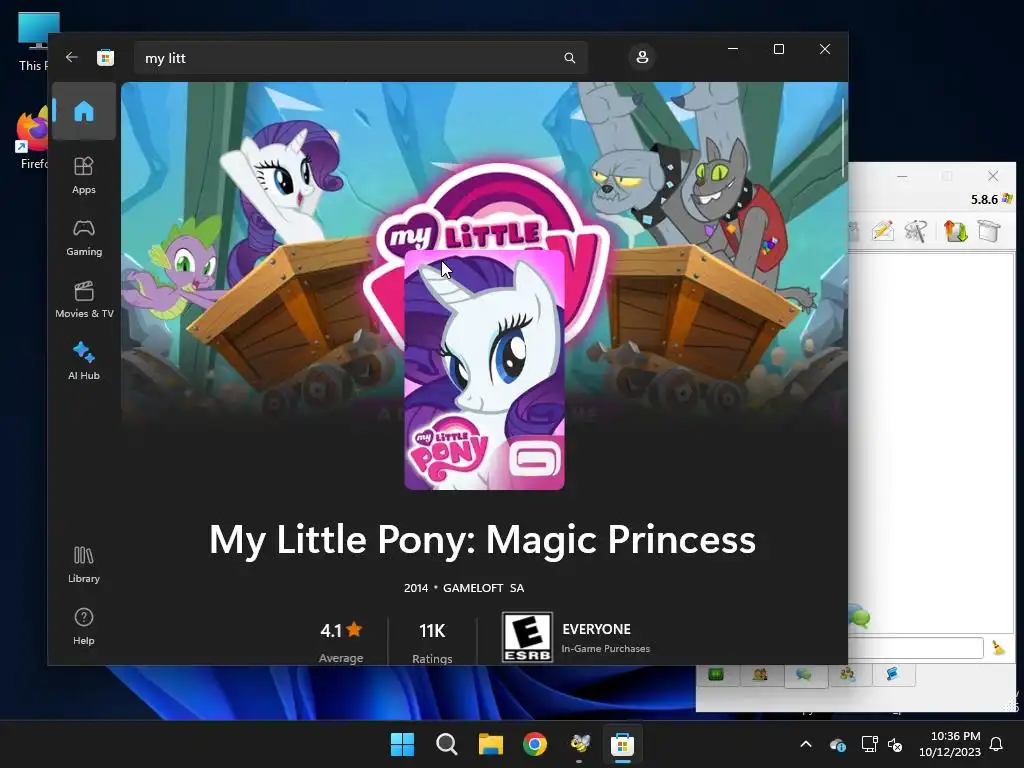Launch Google Chrome from the taskbar
Viewport: 1024px width, 768px height.
535,744
